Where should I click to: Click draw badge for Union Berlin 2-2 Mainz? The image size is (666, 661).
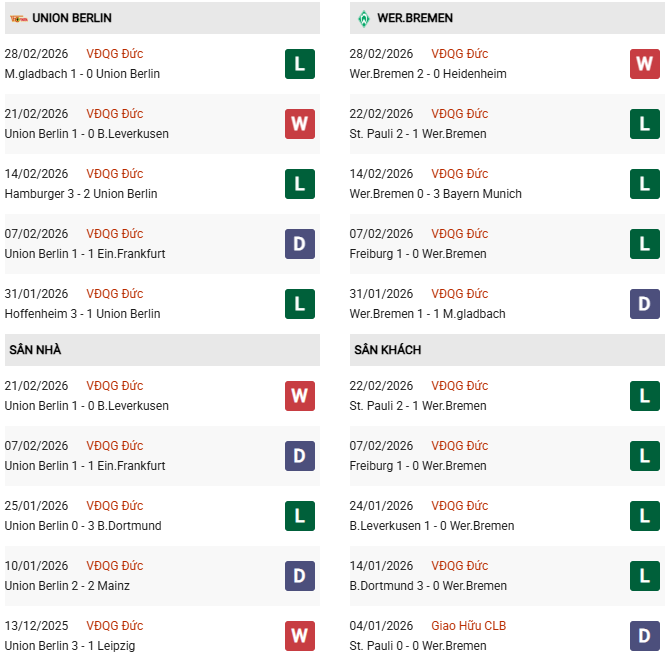tap(300, 576)
